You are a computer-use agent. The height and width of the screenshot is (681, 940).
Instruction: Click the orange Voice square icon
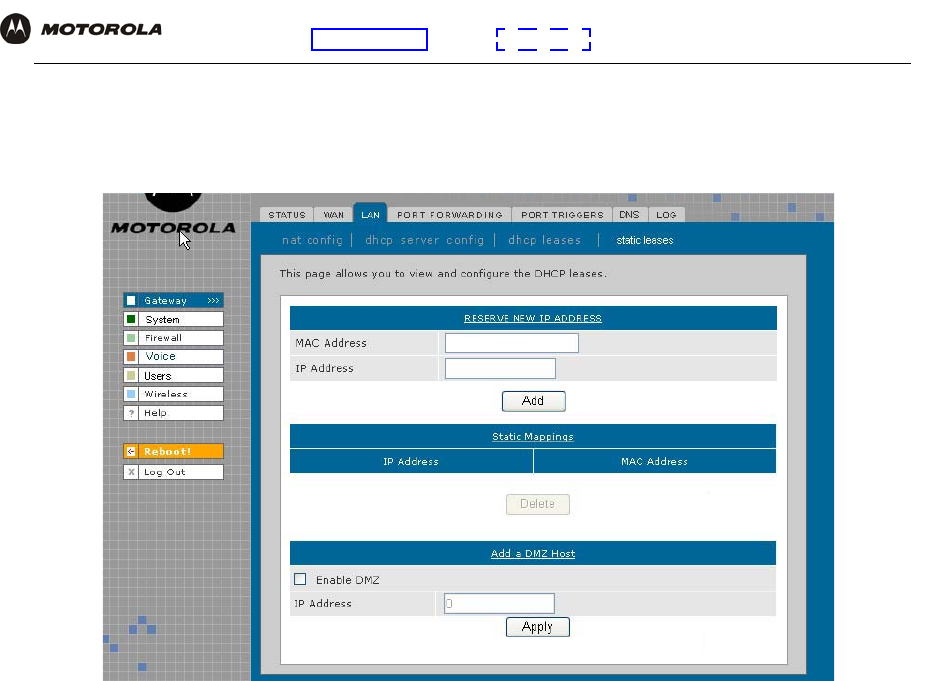[x=131, y=357]
